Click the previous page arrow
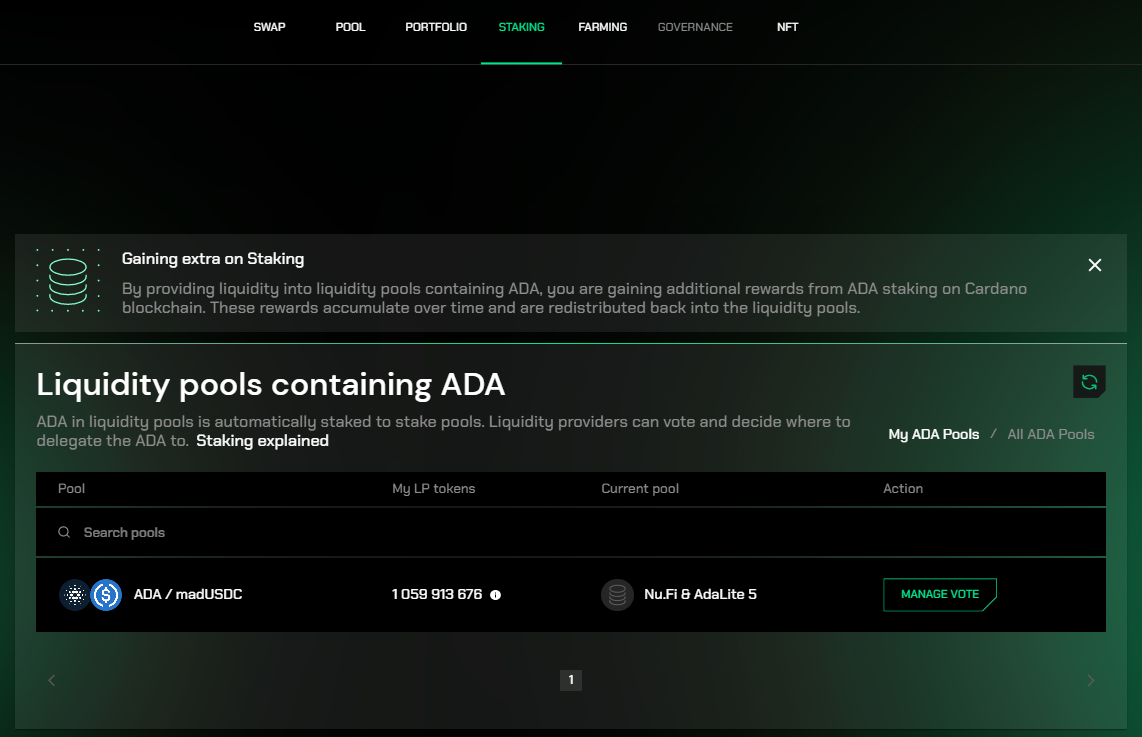 point(51,680)
